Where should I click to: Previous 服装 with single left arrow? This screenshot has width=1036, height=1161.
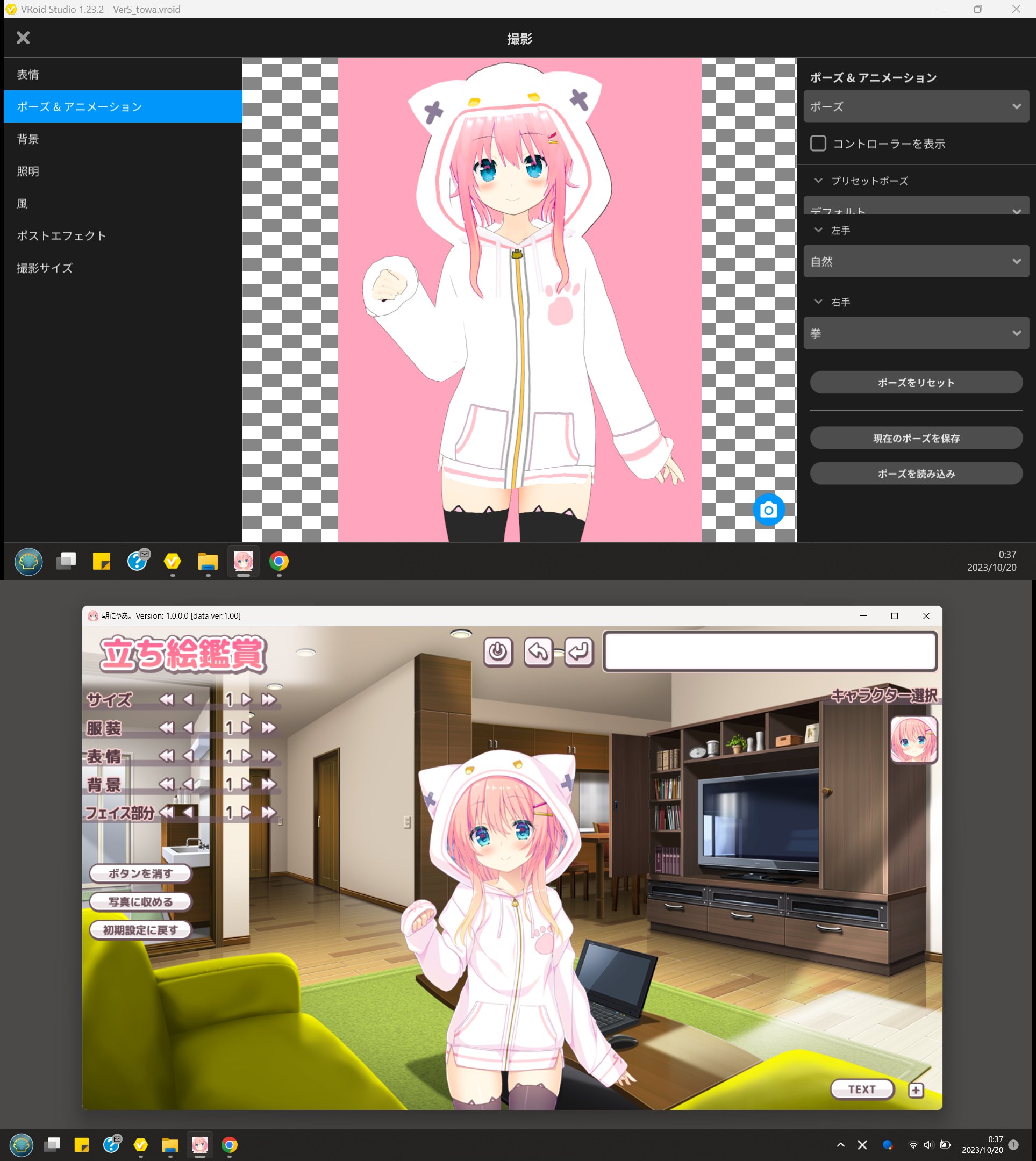tap(188, 727)
